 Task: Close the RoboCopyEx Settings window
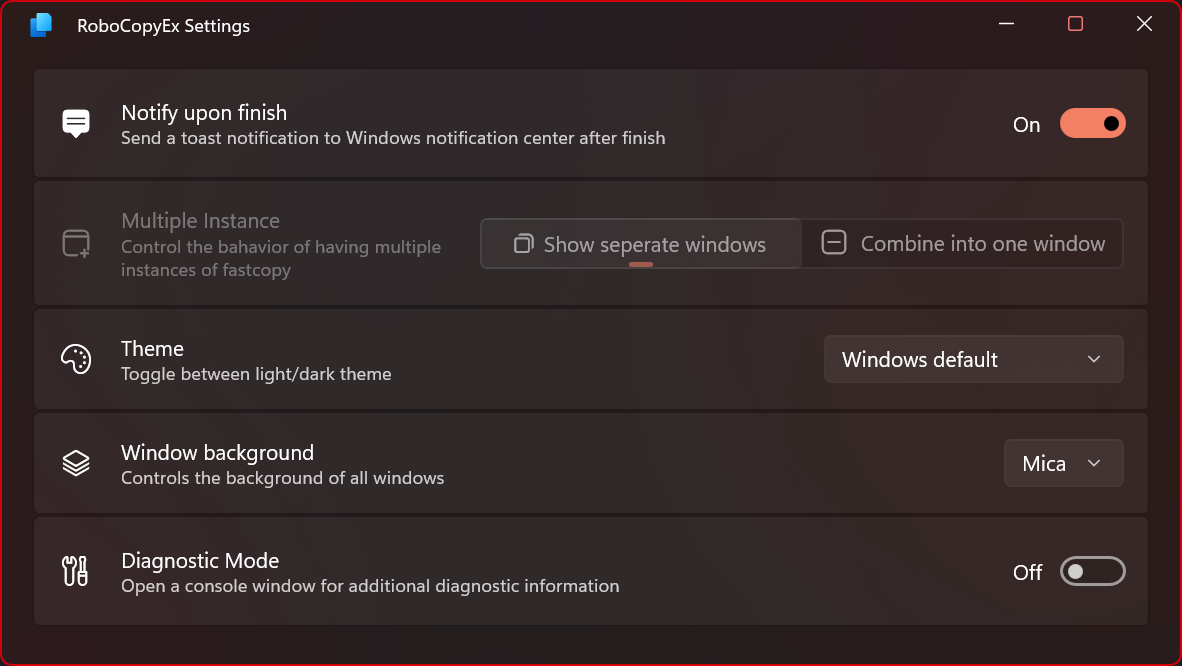pyautogui.click(x=1144, y=24)
